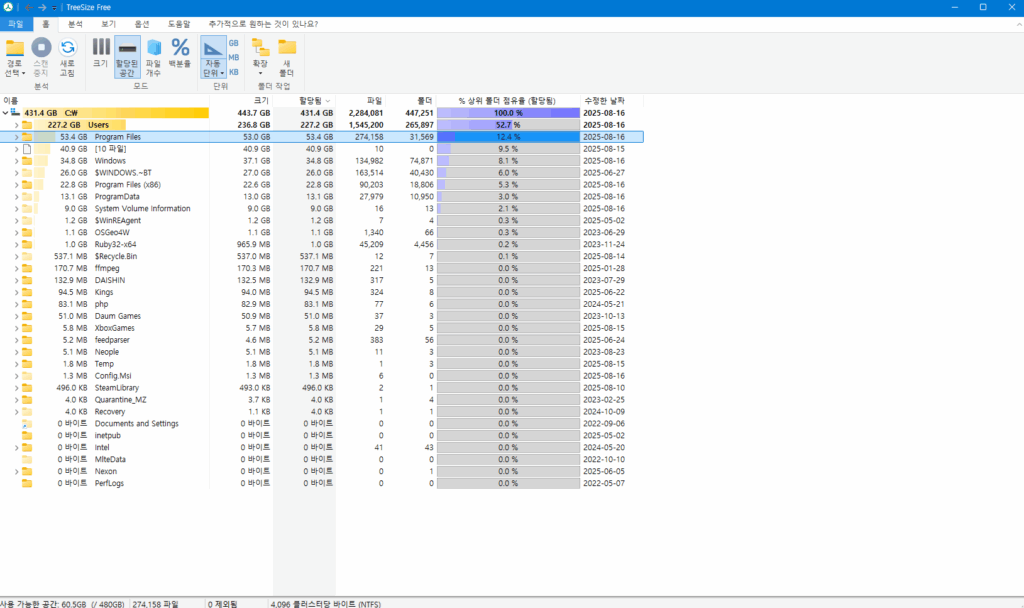Switch to the 보기 ribbon tab

(108, 24)
